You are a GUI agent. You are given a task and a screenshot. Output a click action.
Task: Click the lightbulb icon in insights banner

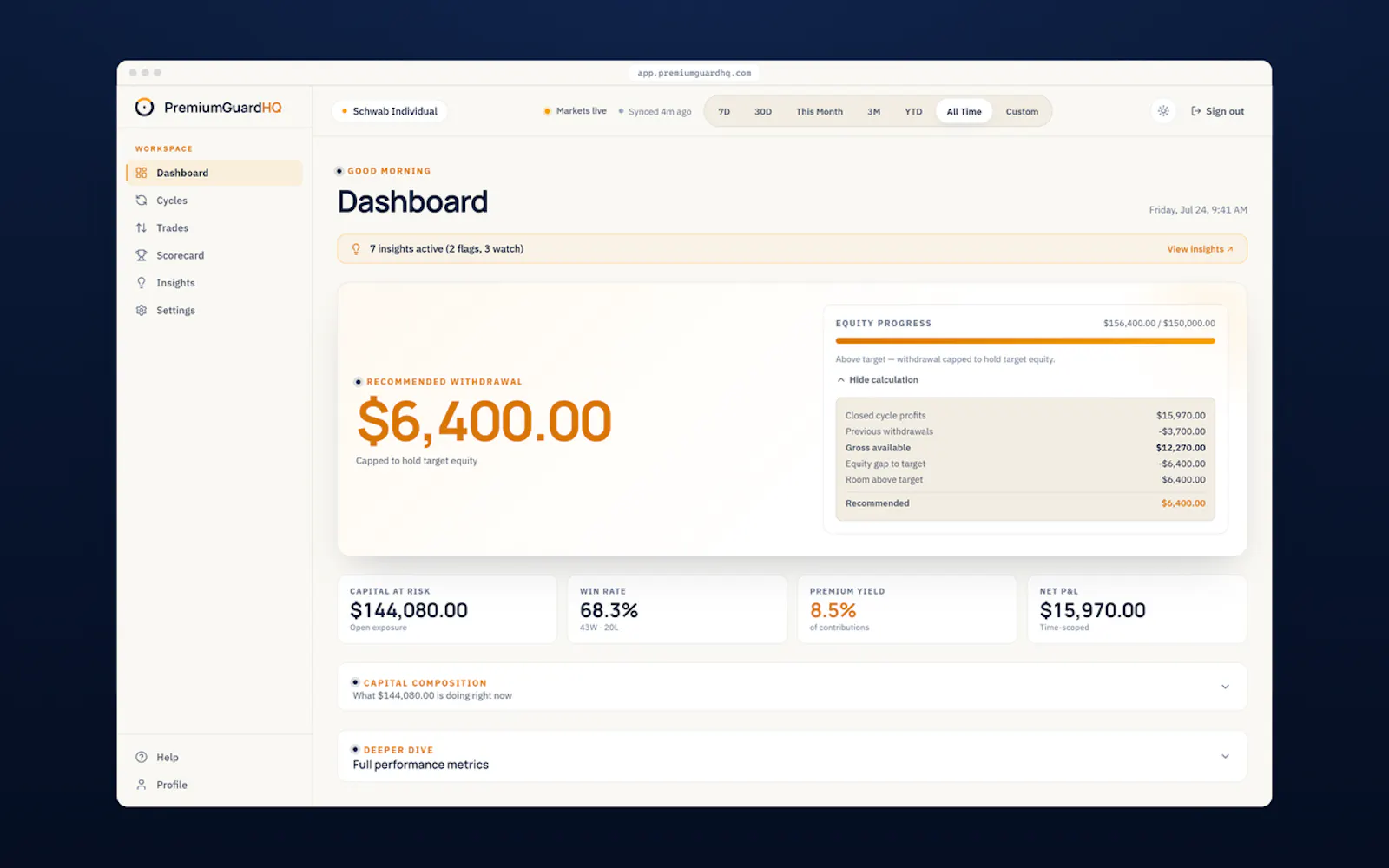(356, 249)
